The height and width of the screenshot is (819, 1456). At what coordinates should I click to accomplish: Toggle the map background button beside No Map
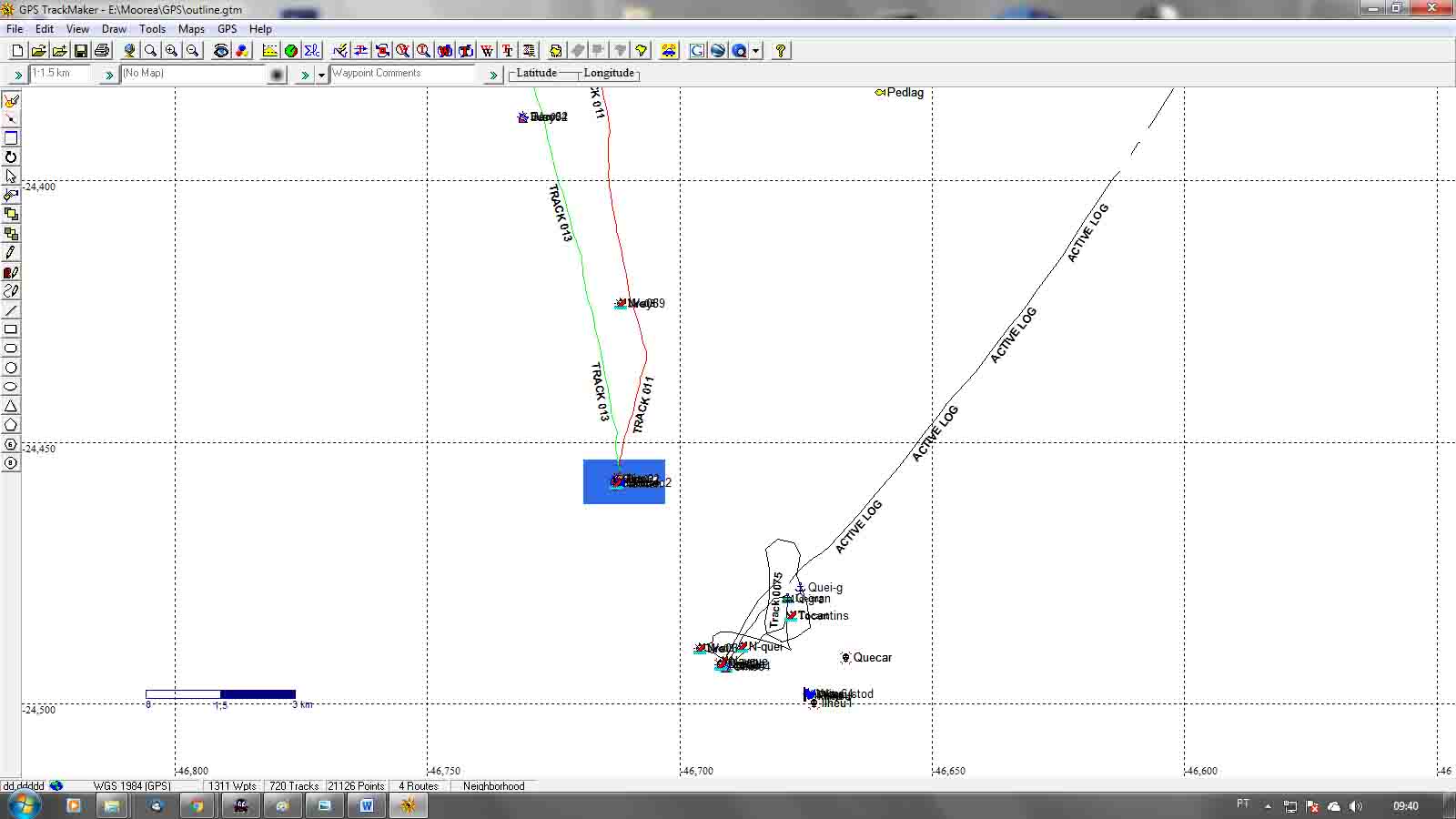[278, 75]
